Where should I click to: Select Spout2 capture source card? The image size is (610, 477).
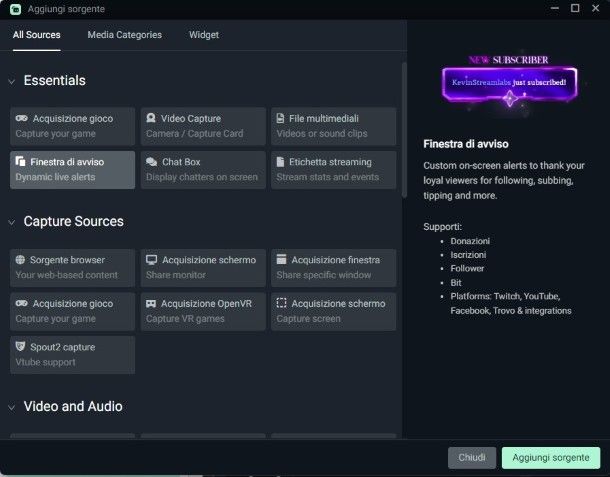(x=72, y=355)
